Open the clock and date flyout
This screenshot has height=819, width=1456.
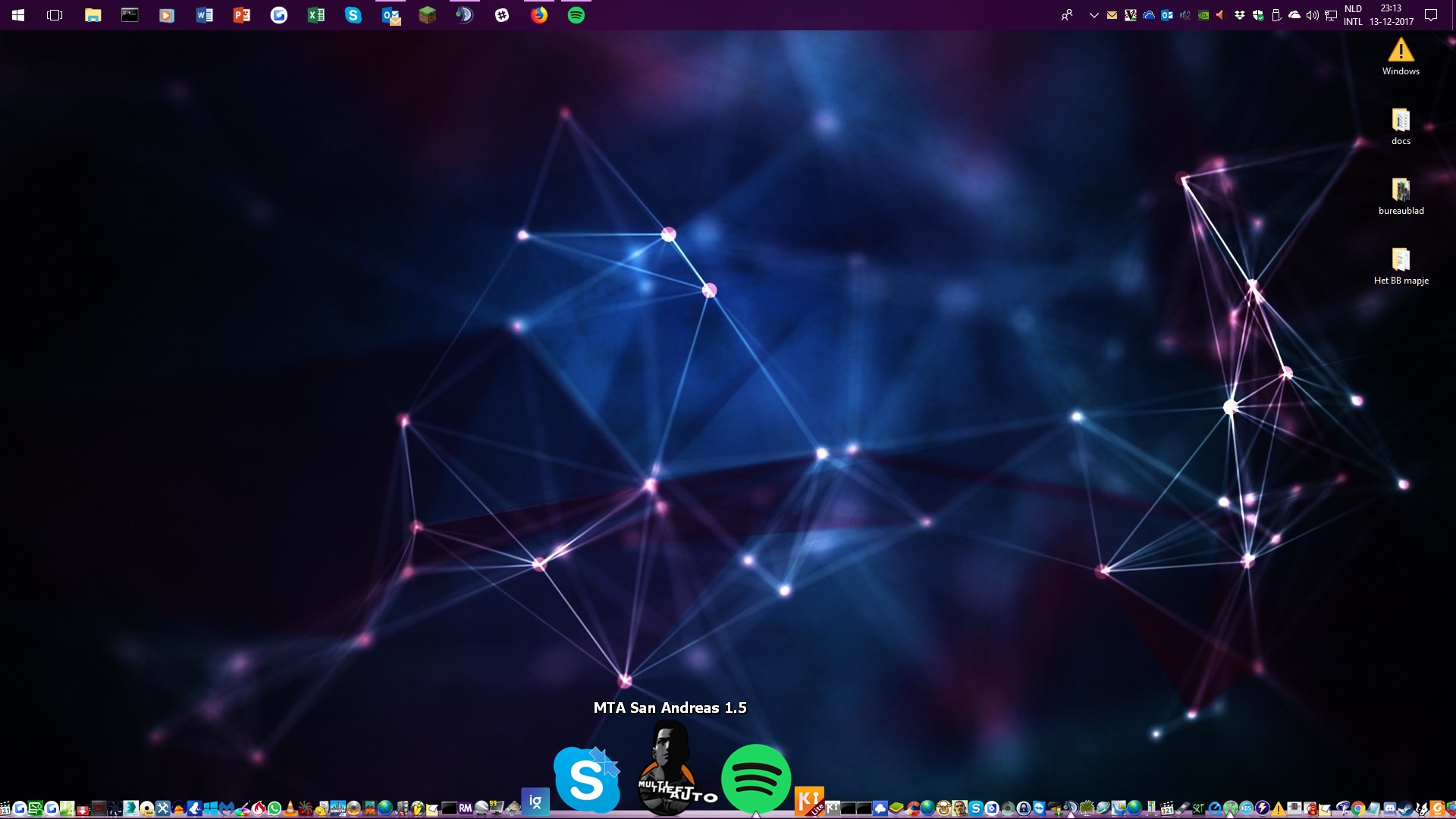tap(1392, 15)
